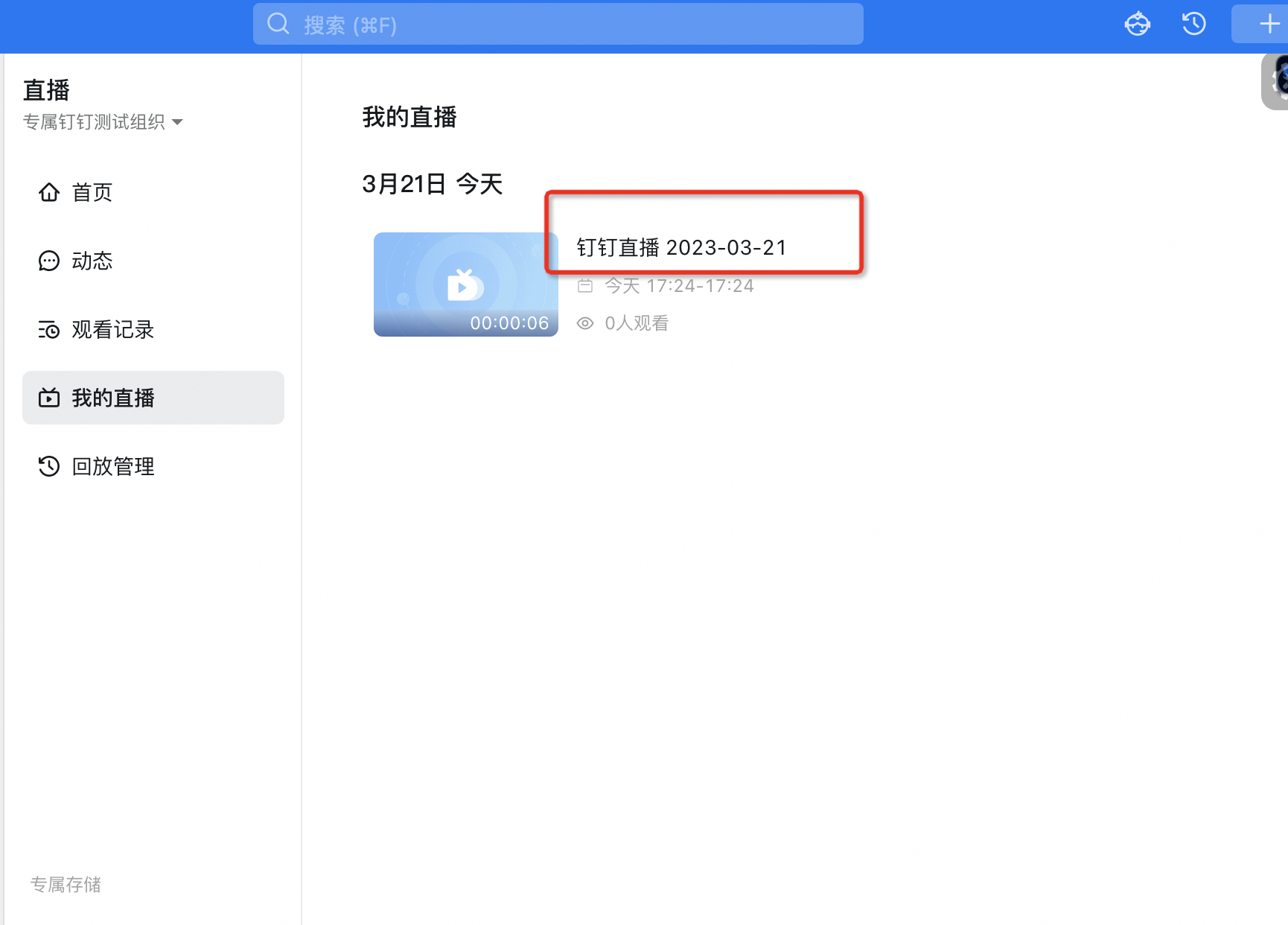Viewport: 1288px width, 925px height.
Task: Click the home icon beside 首页
Action: pos(49,192)
